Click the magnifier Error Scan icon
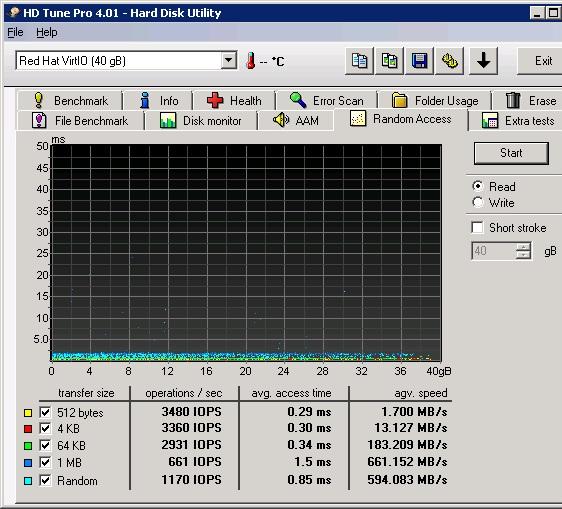Viewport: 562px width, 509px height. [x=298, y=100]
